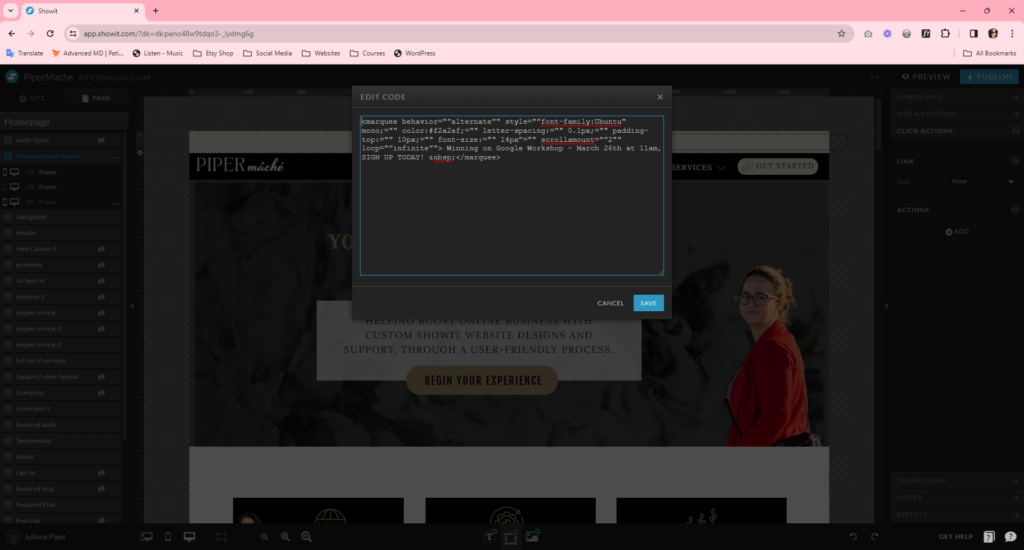Screen dimensions: 1024x550
Task: Show help for Actions setting
Action: click(1015, 210)
